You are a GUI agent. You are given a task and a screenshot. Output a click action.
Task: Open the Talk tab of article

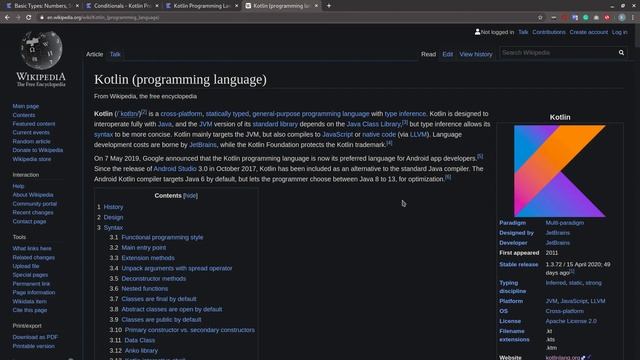pyautogui.click(x=115, y=54)
